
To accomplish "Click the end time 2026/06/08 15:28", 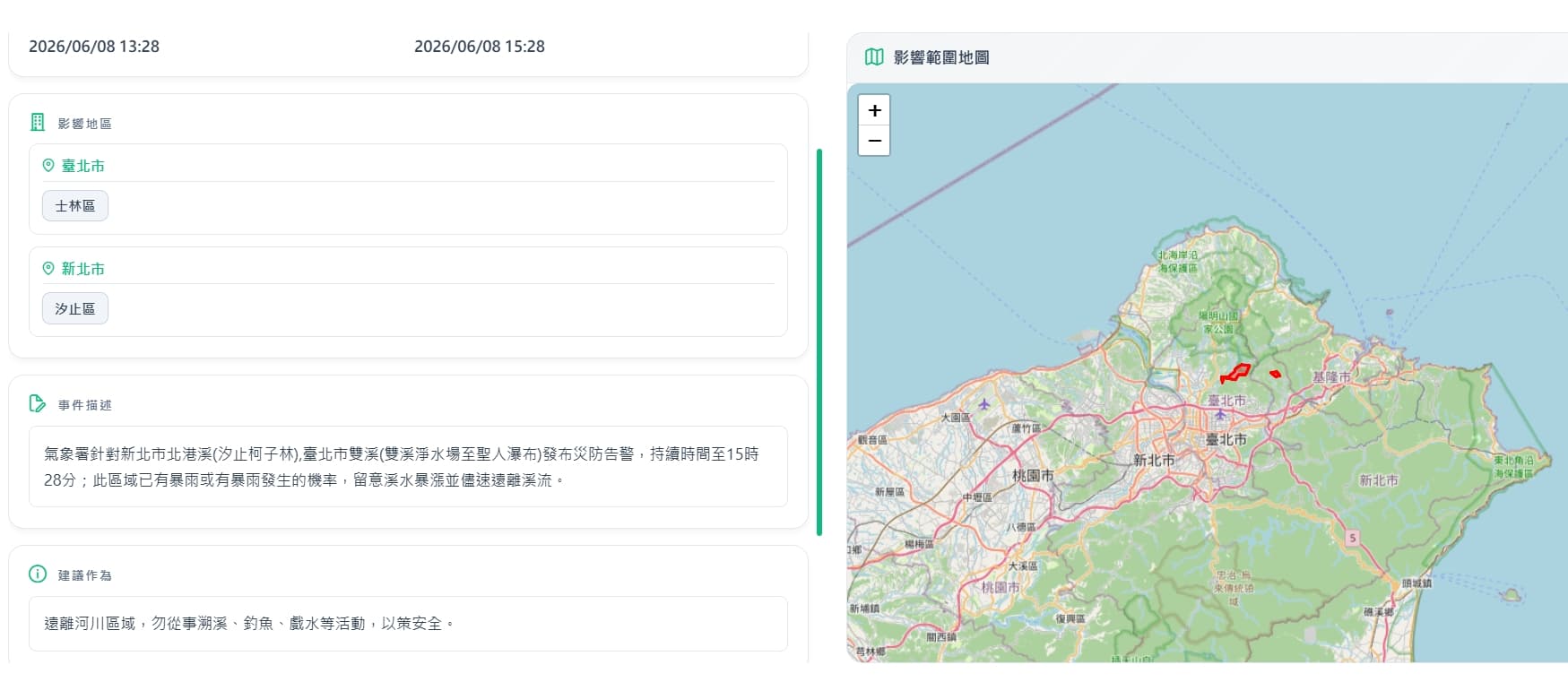I will click(480, 47).
